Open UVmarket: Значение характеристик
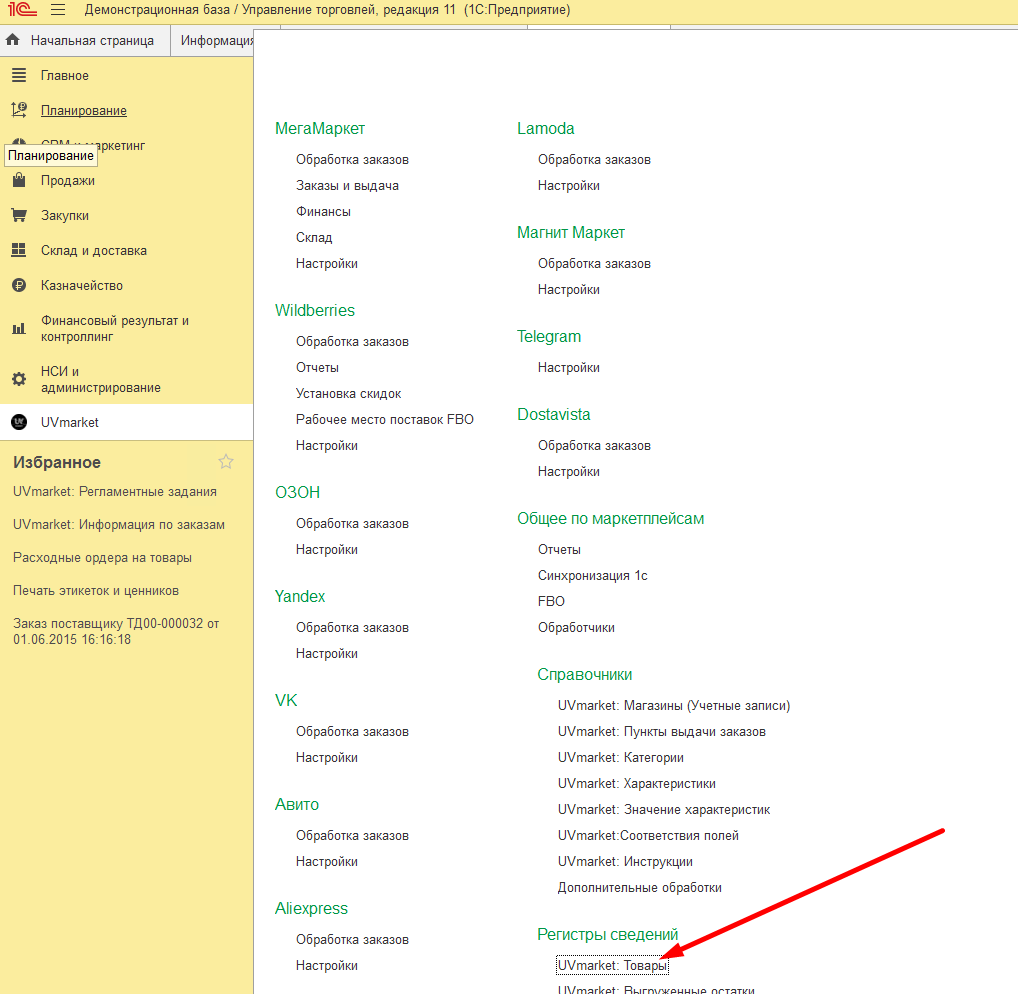 click(x=664, y=809)
